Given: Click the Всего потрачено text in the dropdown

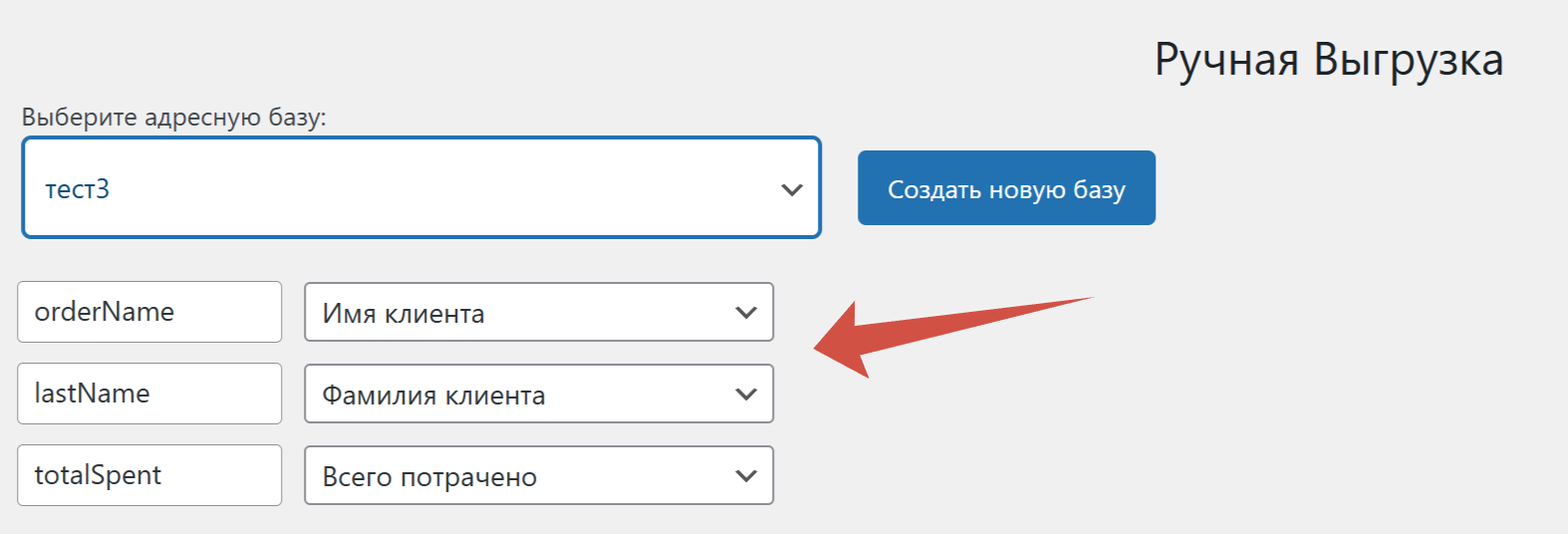Looking at the screenshot, I should 429,477.
